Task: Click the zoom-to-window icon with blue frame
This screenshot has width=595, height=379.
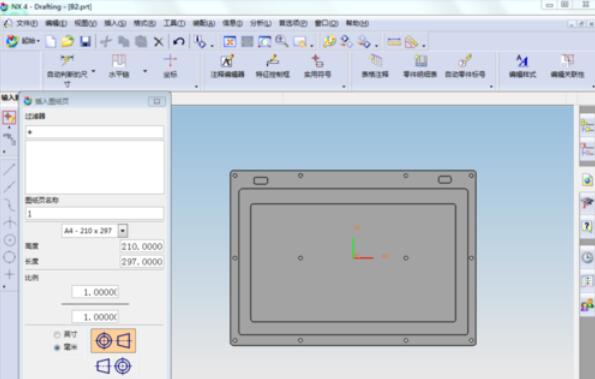Action: pos(264,41)
